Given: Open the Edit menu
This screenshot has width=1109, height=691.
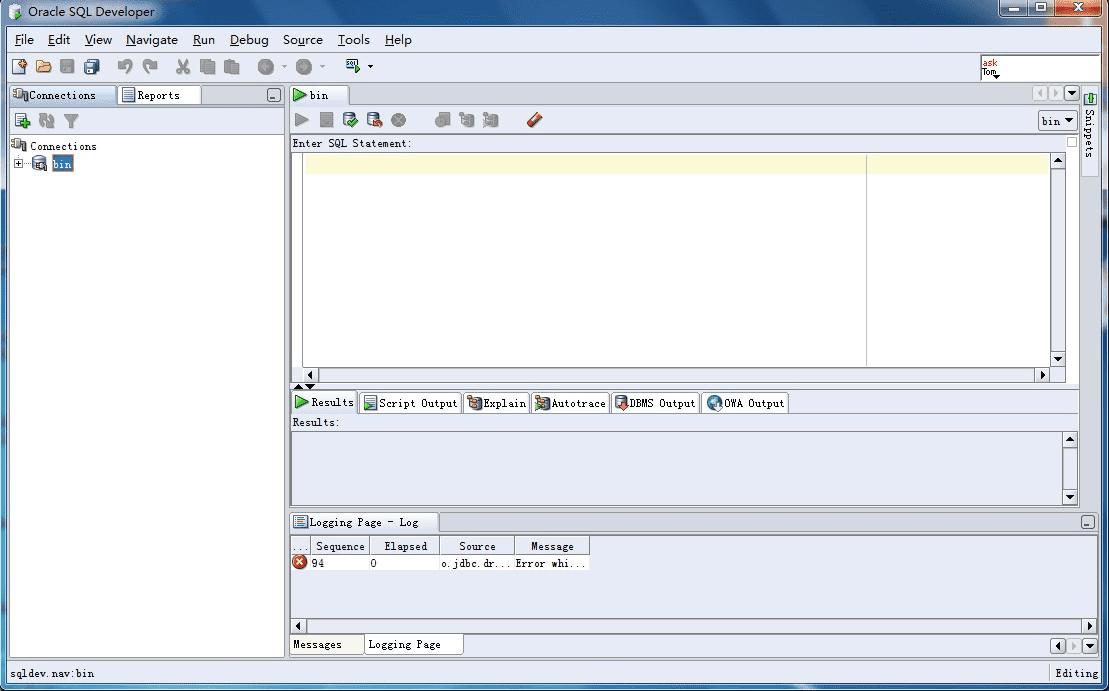Looking at the screenshot, I should coord(59,40).
